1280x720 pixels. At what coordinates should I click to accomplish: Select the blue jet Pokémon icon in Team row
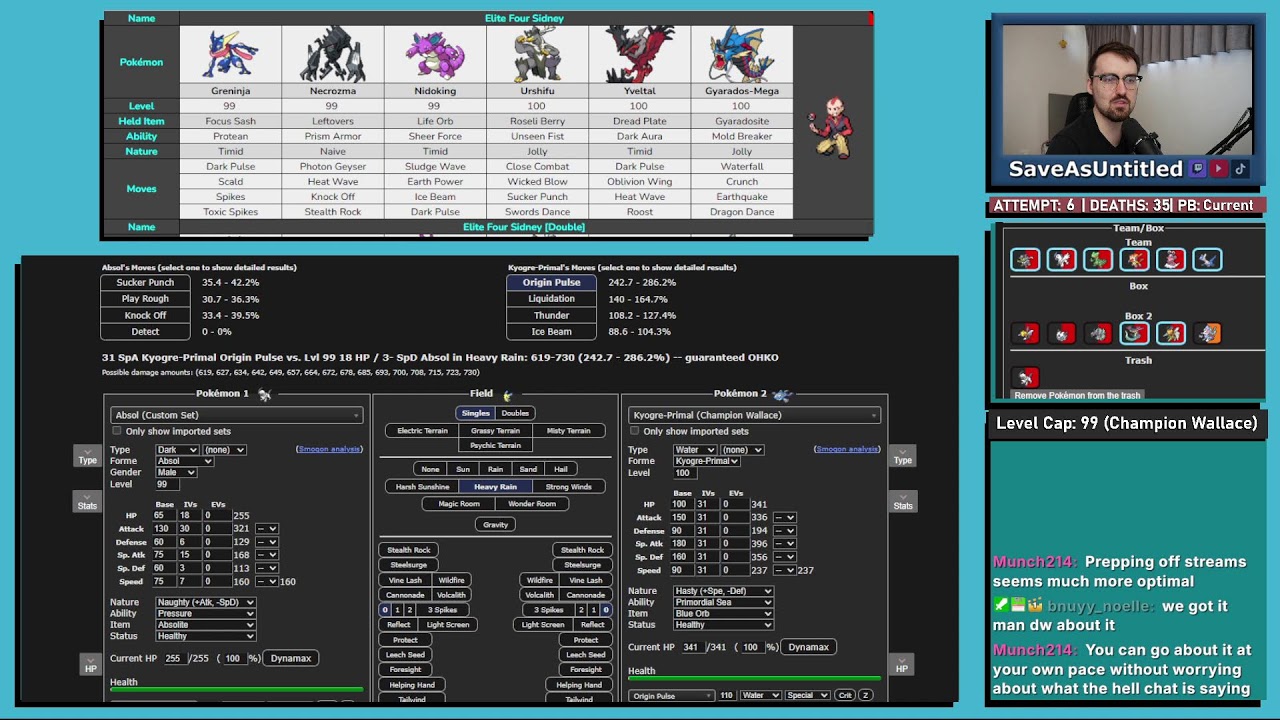tap(1207, 260)
